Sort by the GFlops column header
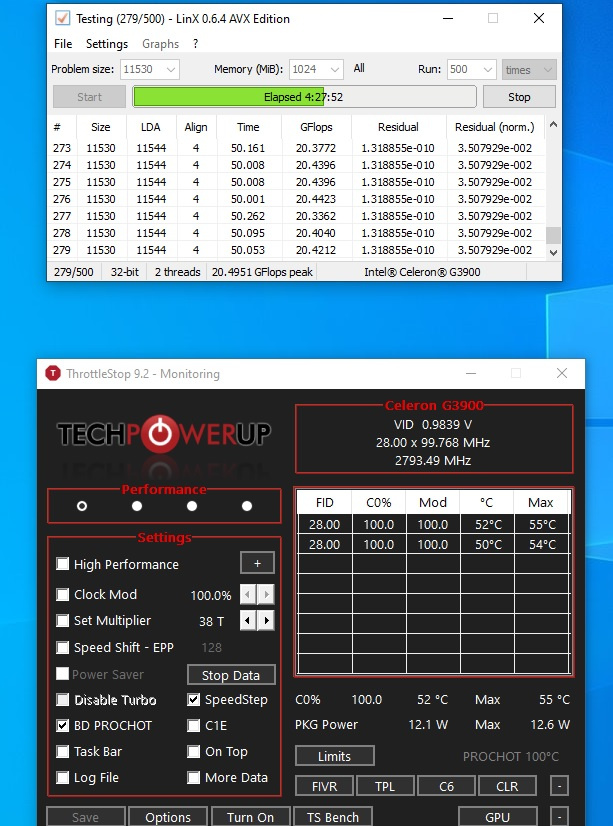 (x=315, y=127)
